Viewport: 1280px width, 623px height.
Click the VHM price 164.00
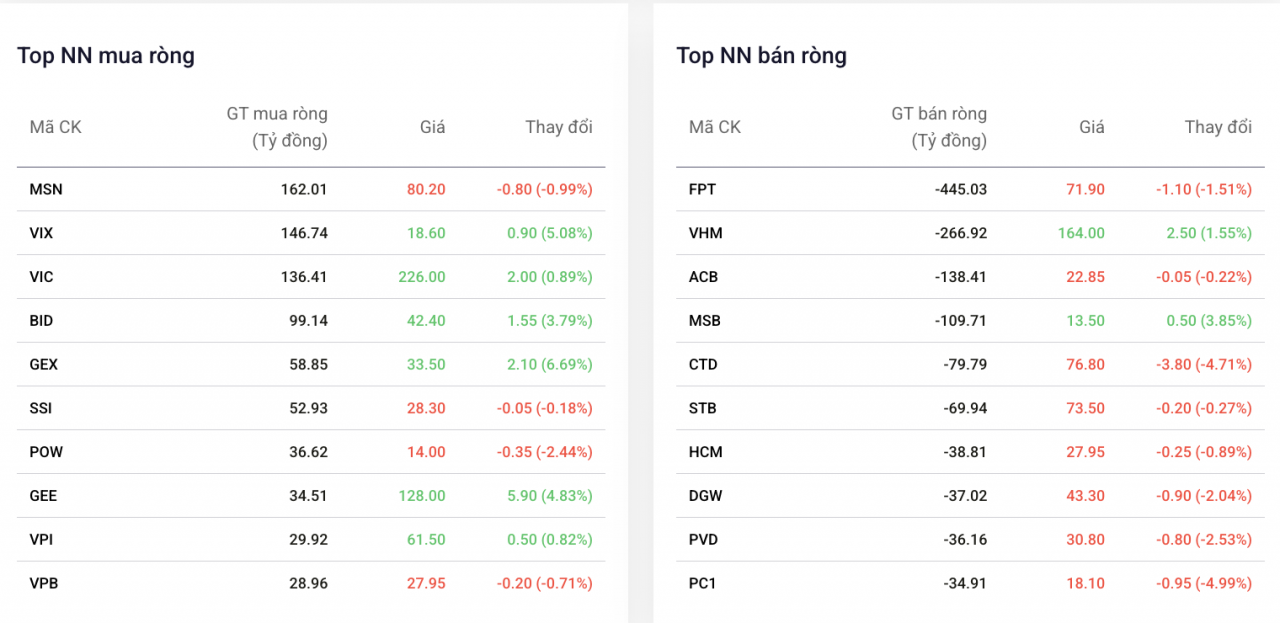(1081, 233)
